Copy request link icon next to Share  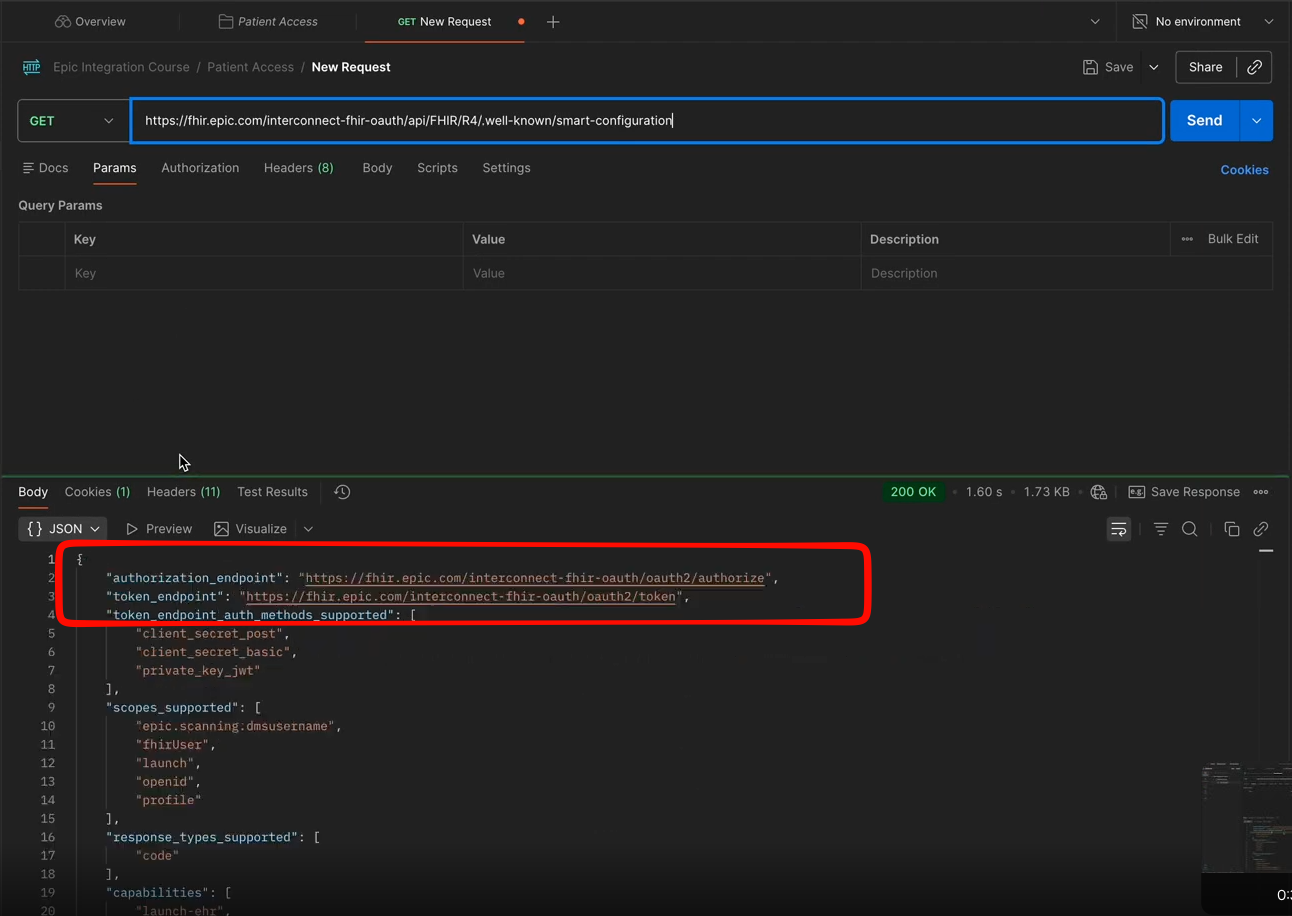(1254, 67)
